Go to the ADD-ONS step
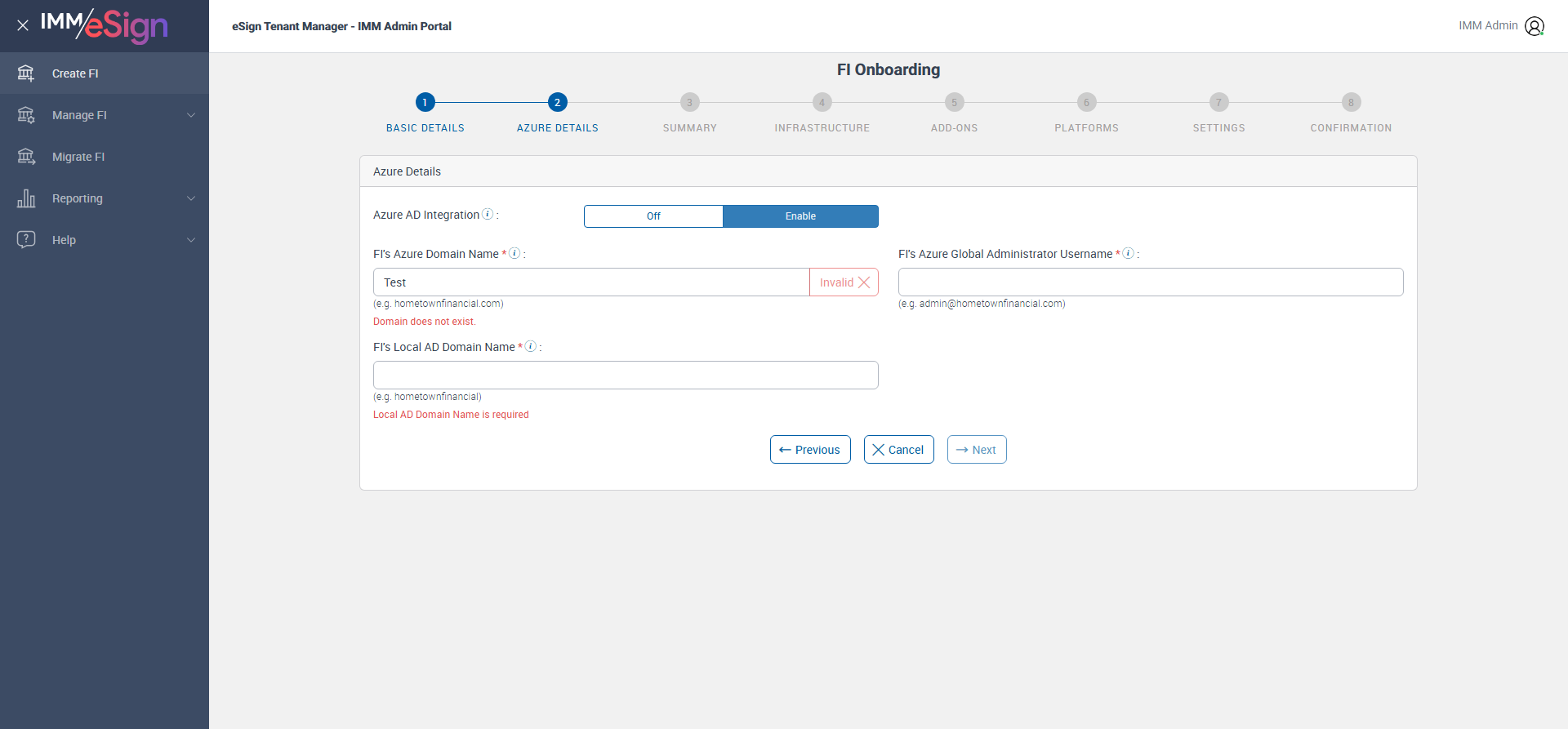 [x=954, y=128]
